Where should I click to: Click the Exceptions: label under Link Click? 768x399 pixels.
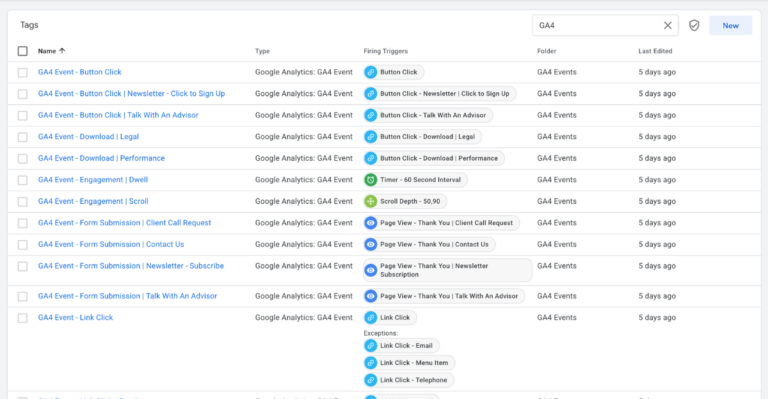pyautogui.click(x=381, y=333)
